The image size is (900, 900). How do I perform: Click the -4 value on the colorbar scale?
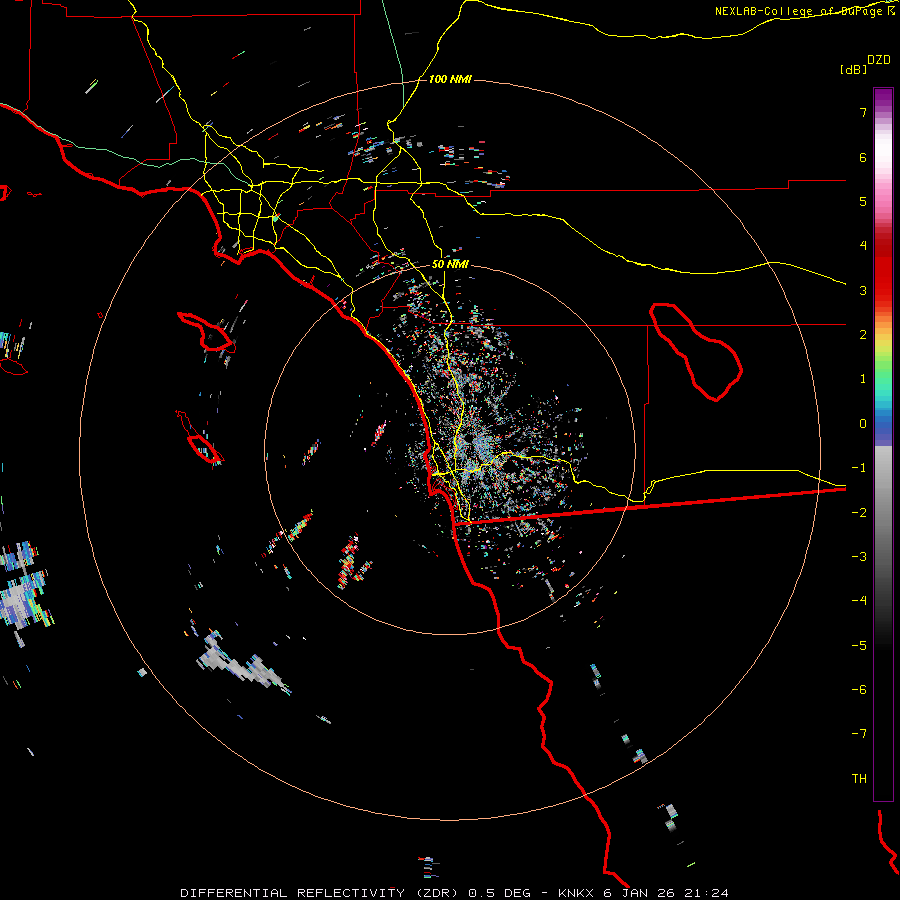pyautogui.click(x=859, y=601)
